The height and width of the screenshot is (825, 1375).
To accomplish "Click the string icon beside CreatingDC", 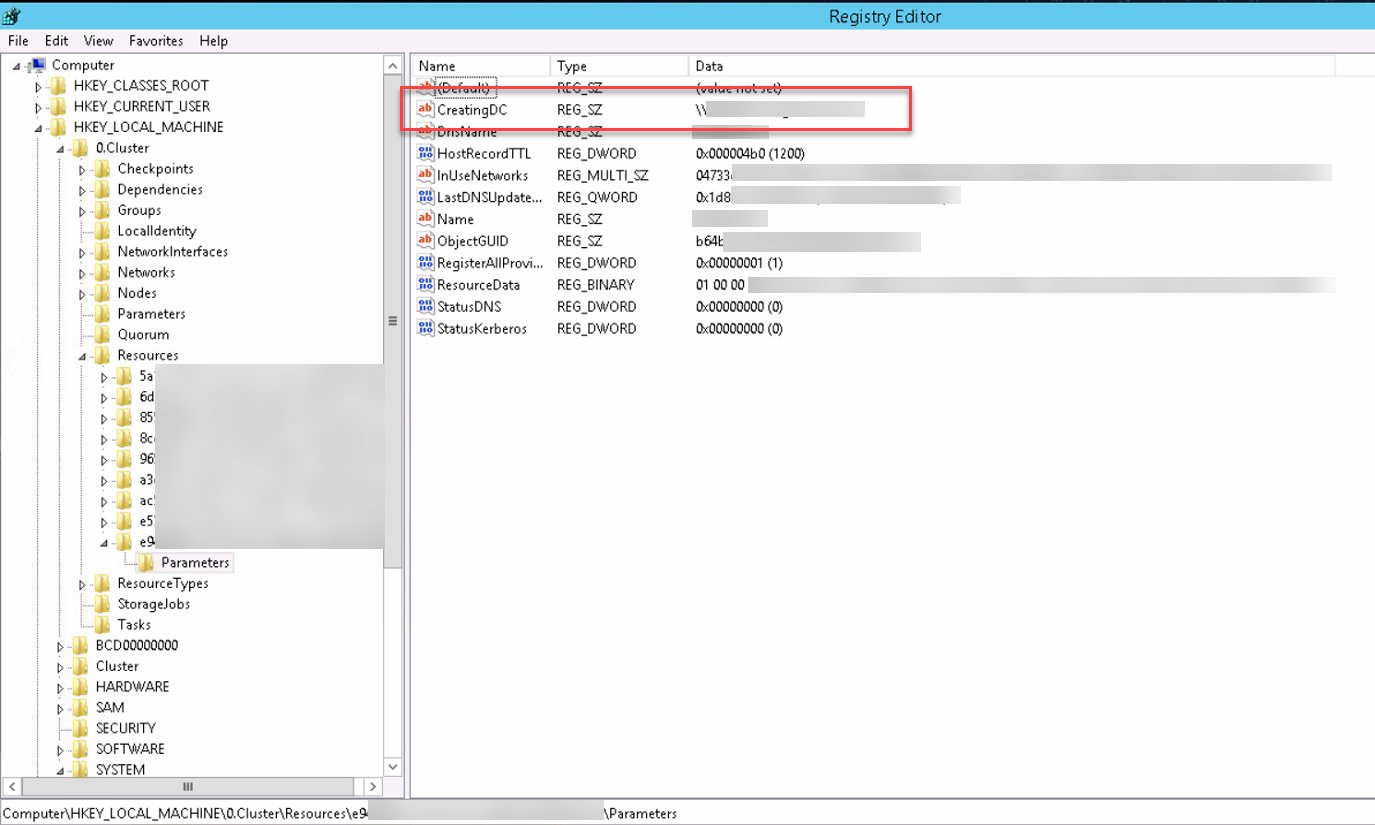I will coord(423,109).
